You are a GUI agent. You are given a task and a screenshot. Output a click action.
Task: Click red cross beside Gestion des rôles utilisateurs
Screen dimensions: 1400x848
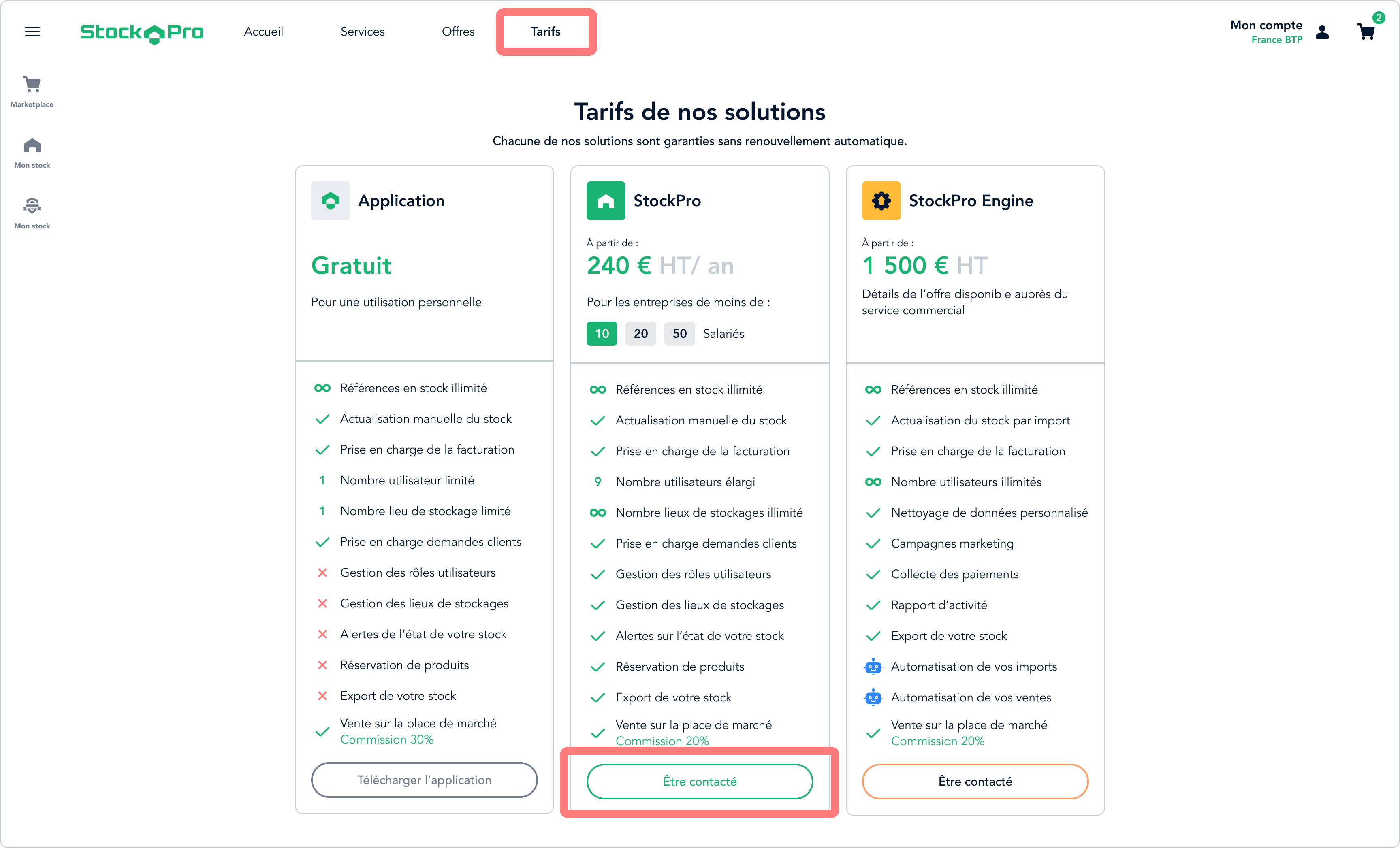click(x=322, y=573)
